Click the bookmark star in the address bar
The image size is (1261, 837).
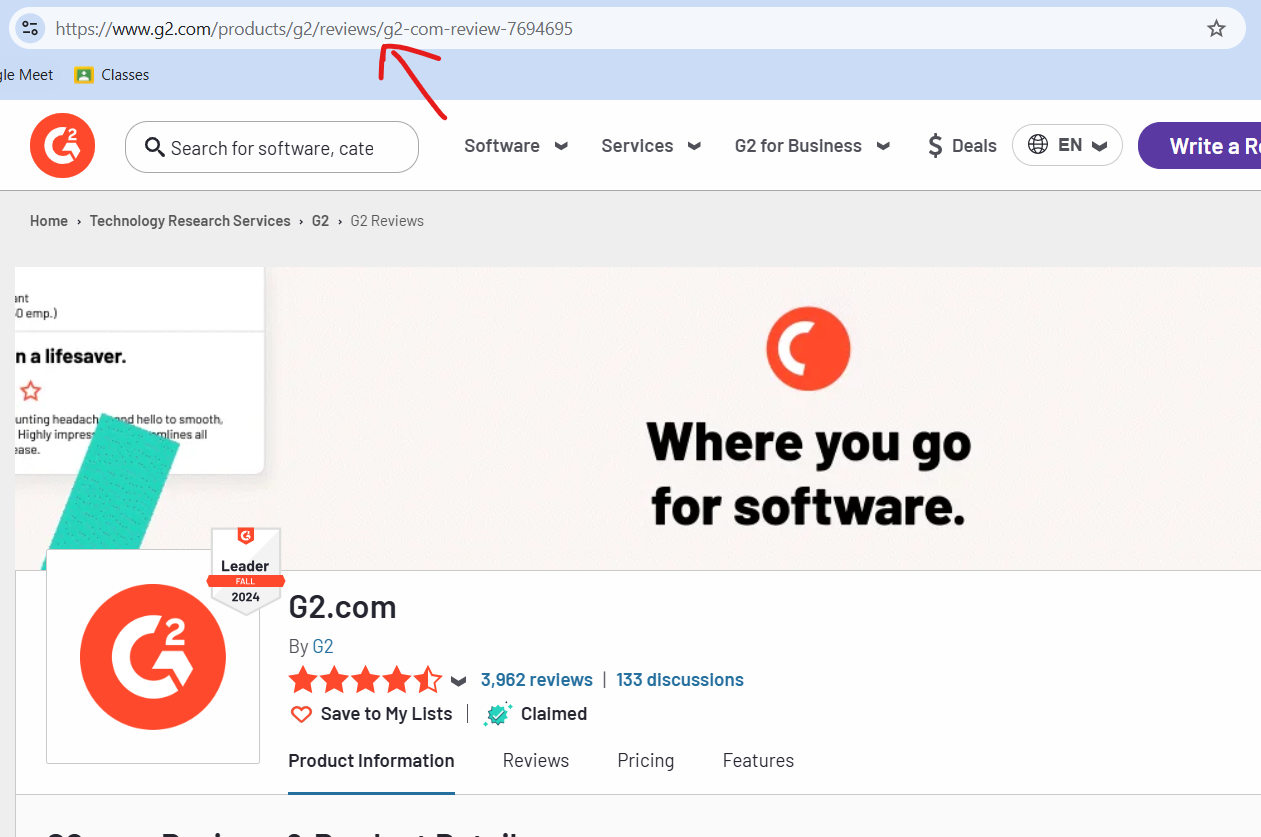[x=1216, y=29]
